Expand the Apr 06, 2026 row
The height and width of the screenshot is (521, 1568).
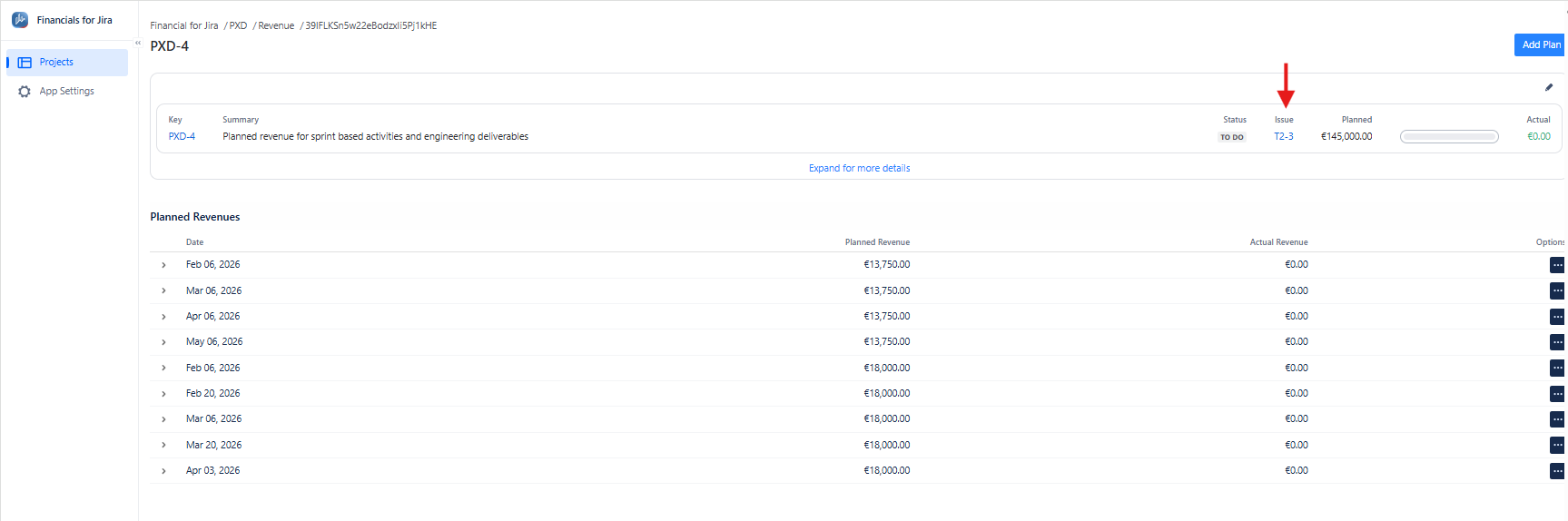163,317
